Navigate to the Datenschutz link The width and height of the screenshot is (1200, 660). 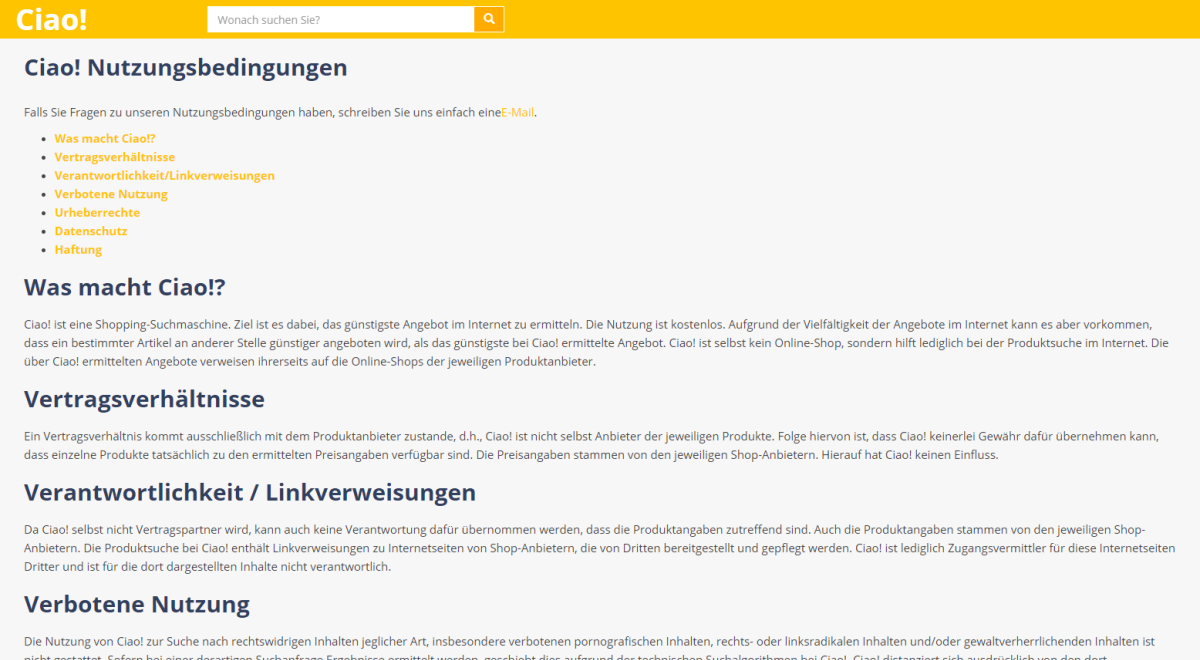91,231
